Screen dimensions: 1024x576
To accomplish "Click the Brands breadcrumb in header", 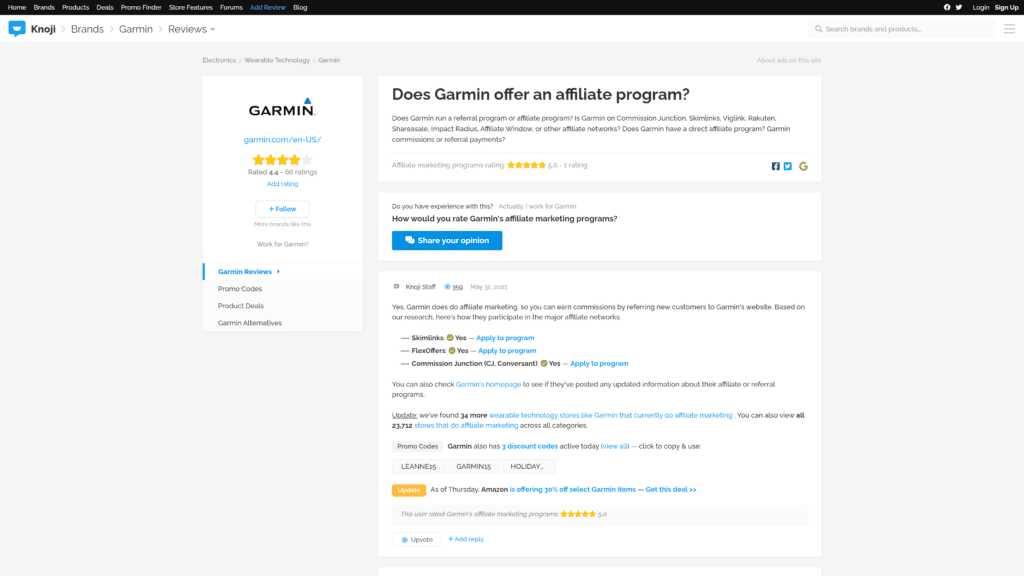I will click(88, 29).
